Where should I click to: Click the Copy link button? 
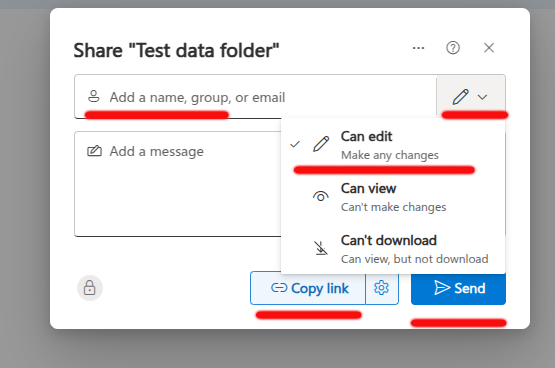coord(308,288)
